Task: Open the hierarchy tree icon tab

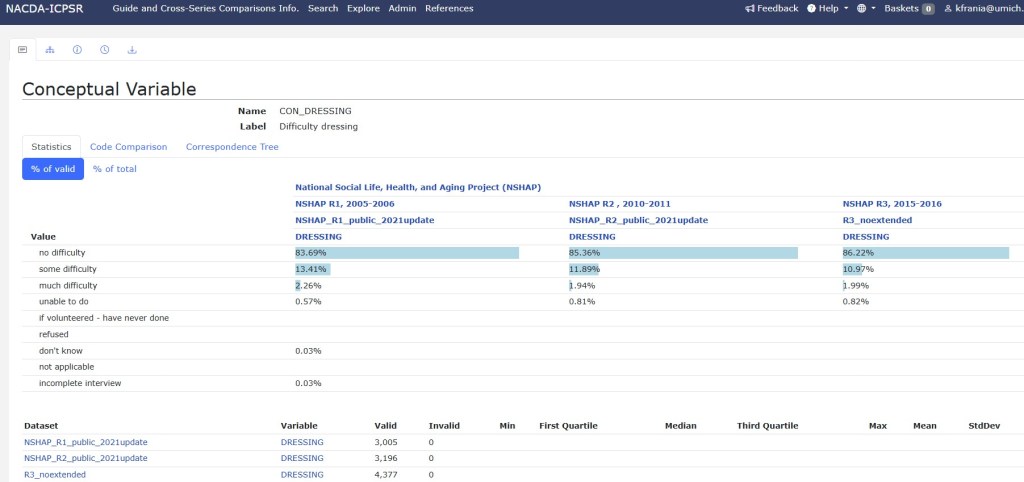Action: click(50, 49)
